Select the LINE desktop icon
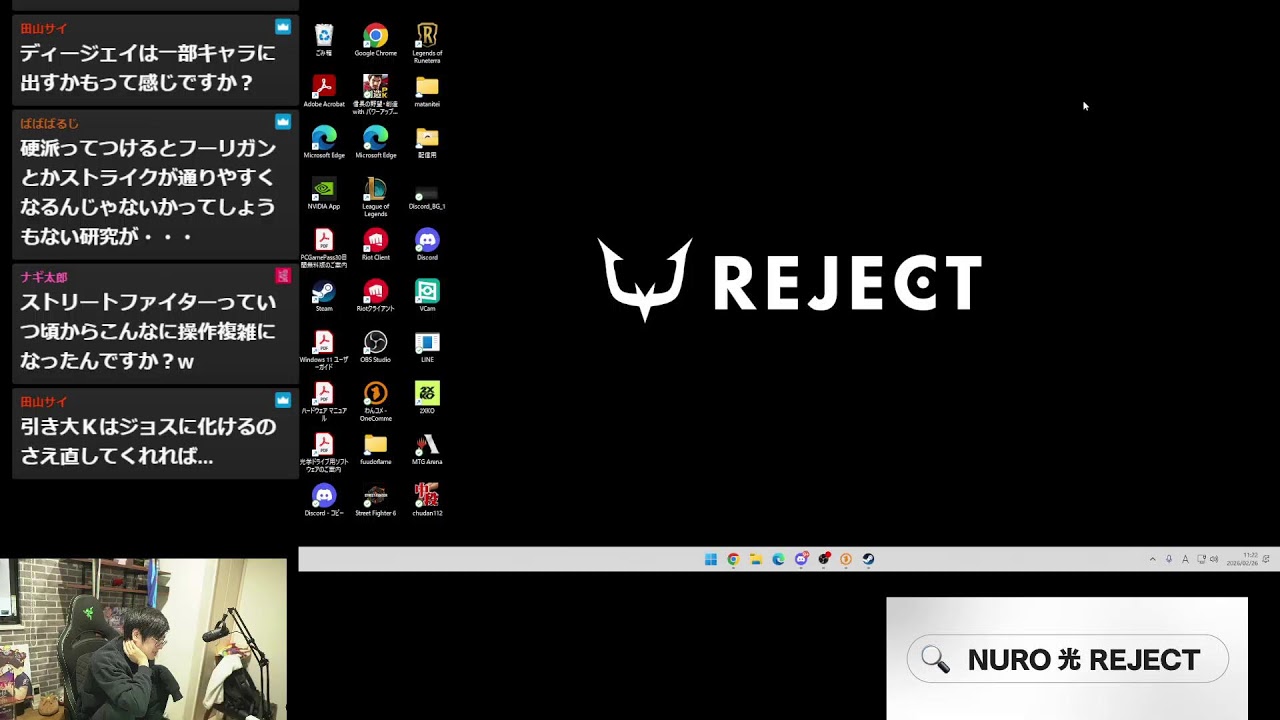 coord(427,346)
